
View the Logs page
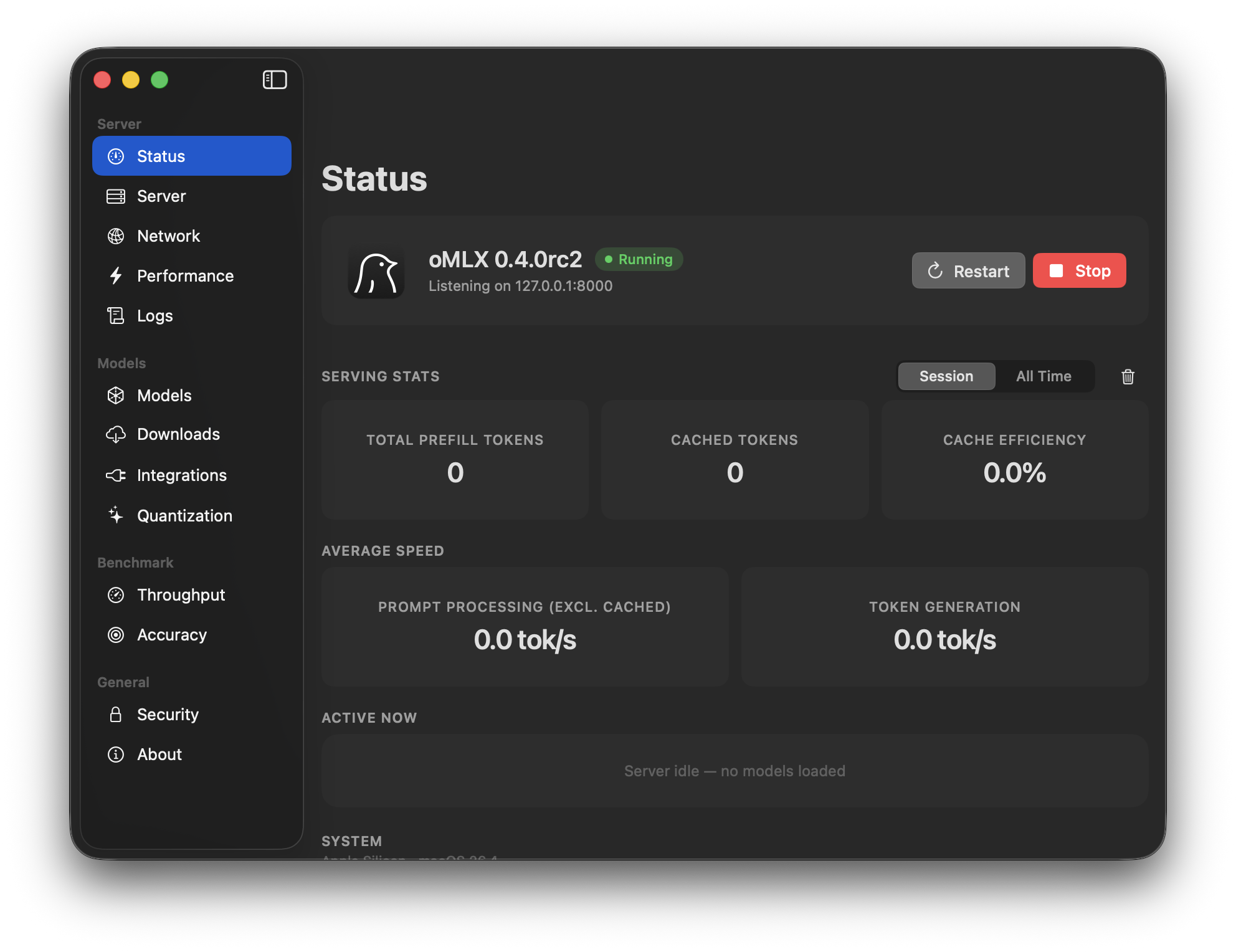coord(192,316)
